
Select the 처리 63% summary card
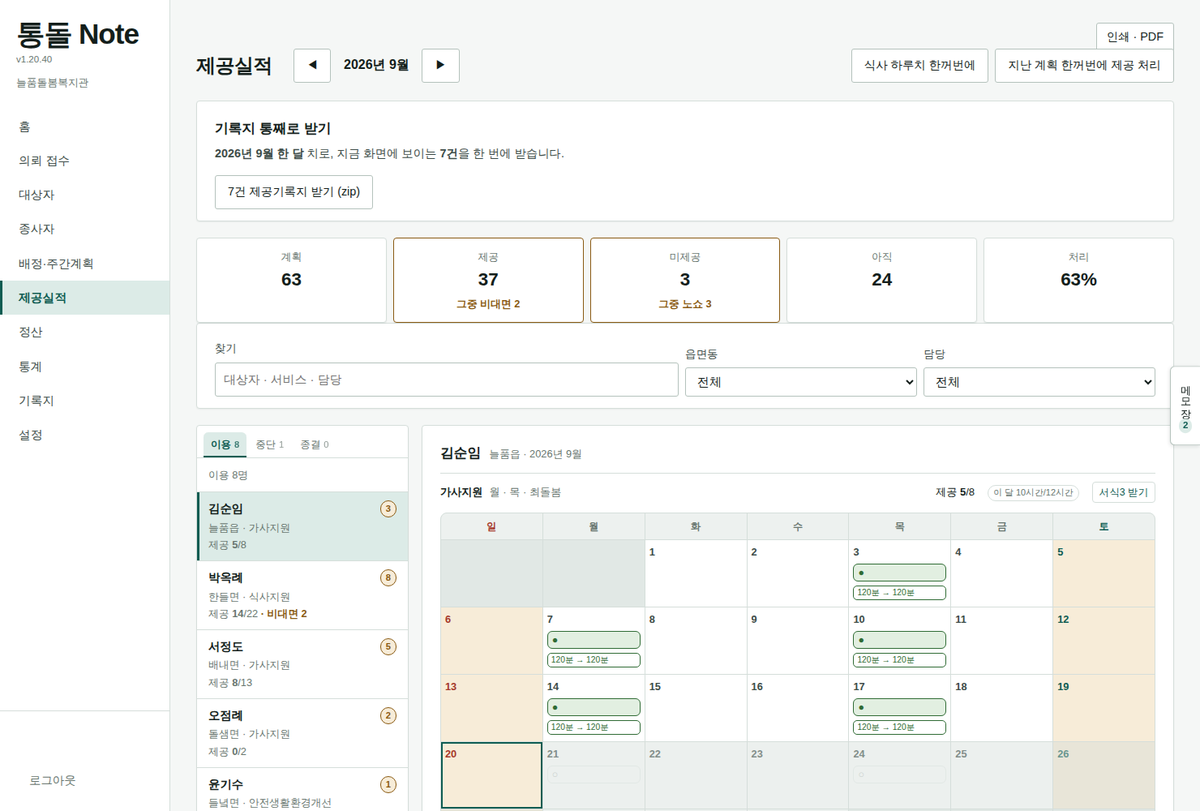point(1078,280)
